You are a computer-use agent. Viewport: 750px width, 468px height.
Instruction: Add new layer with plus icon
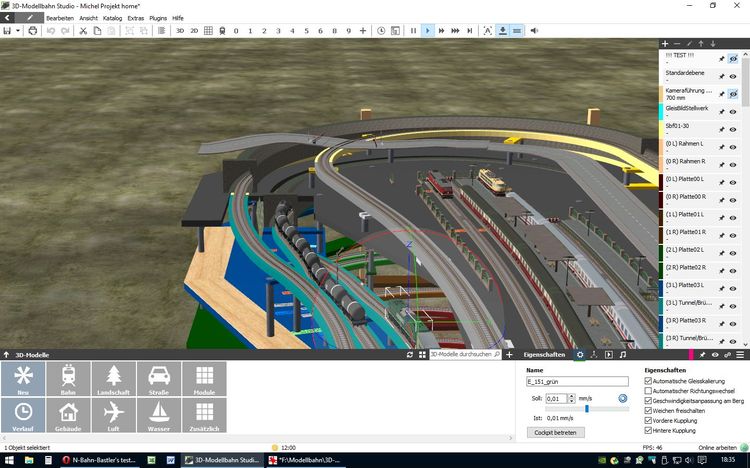point(665,44)
